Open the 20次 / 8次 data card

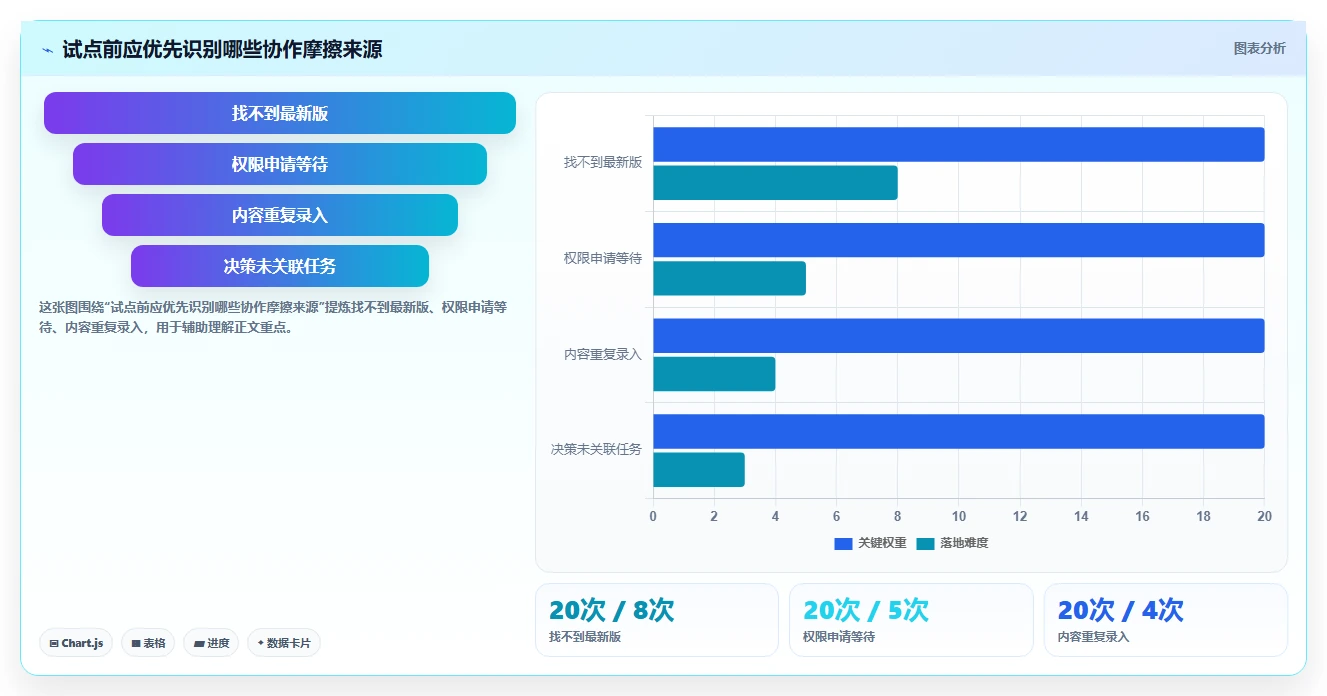click(x=657, y=620)
